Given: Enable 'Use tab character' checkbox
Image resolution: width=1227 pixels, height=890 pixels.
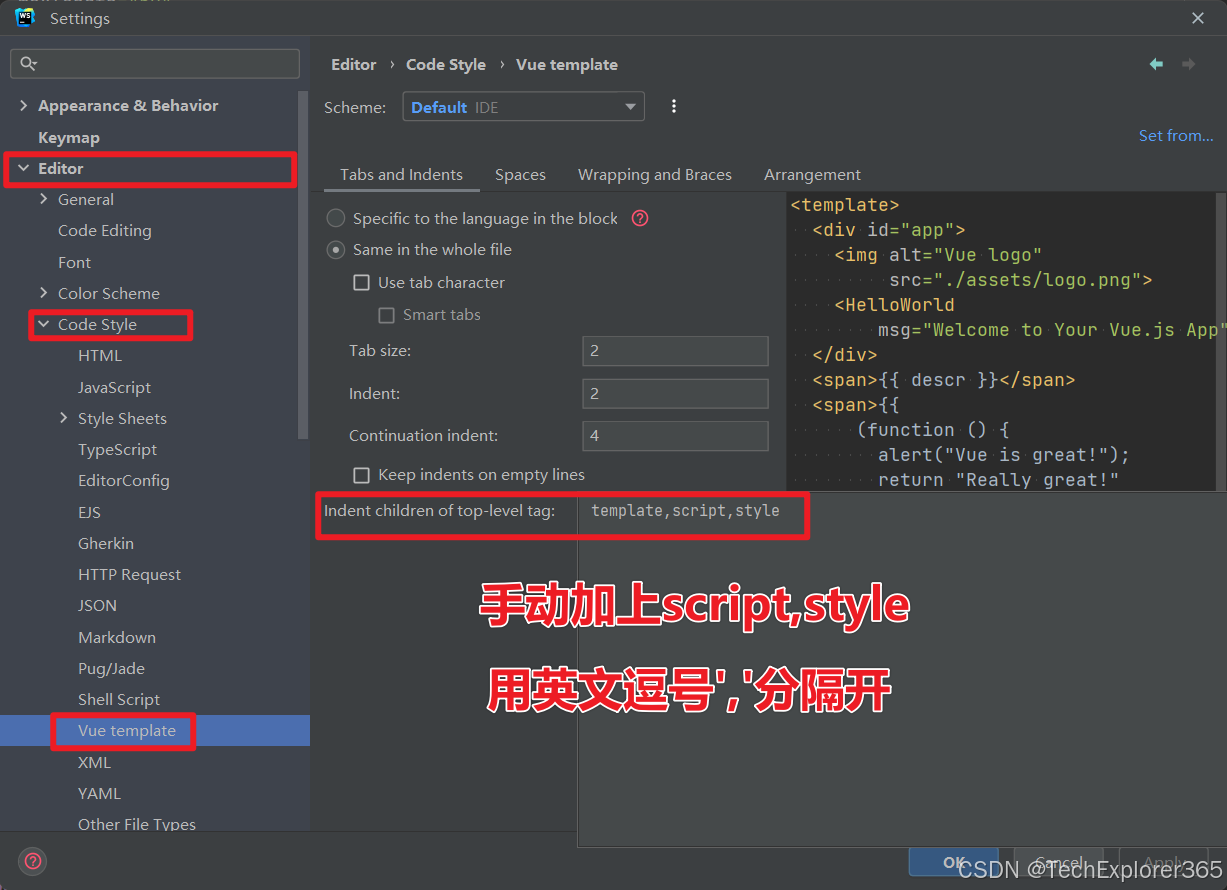Looking at the screenshot, I should [x=362, y=283].
